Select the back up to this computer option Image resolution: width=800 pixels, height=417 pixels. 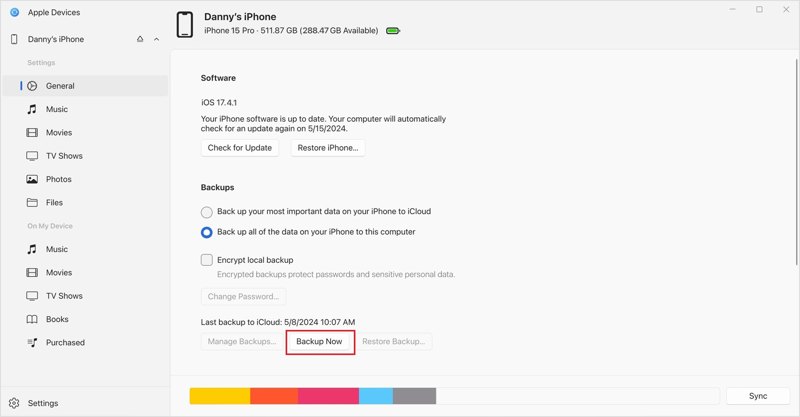pyautogui.click(x=207, y=232)
